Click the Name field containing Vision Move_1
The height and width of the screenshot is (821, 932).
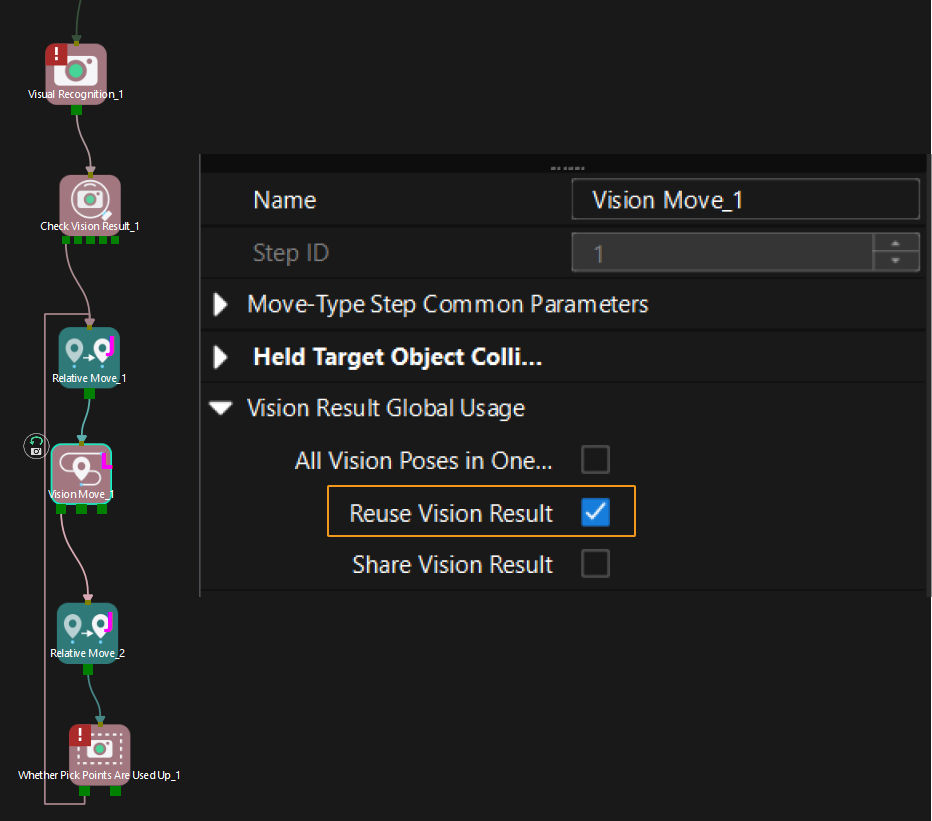[x=745, y=200]
